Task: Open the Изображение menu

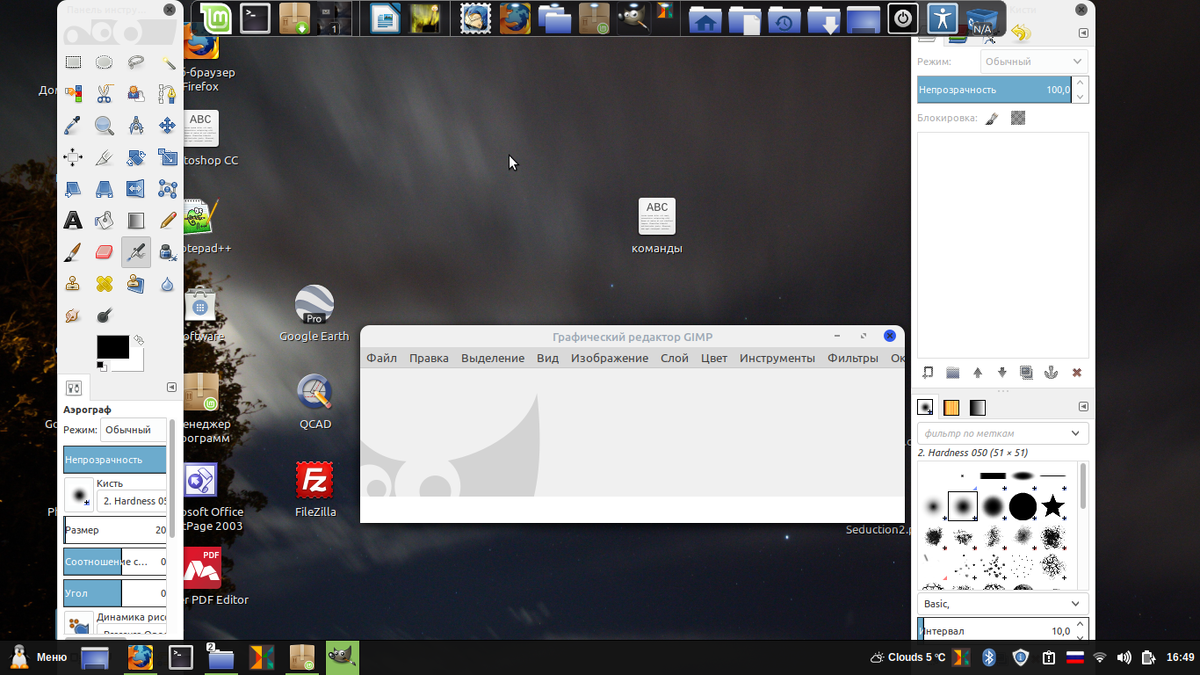Action: (610, 358)
